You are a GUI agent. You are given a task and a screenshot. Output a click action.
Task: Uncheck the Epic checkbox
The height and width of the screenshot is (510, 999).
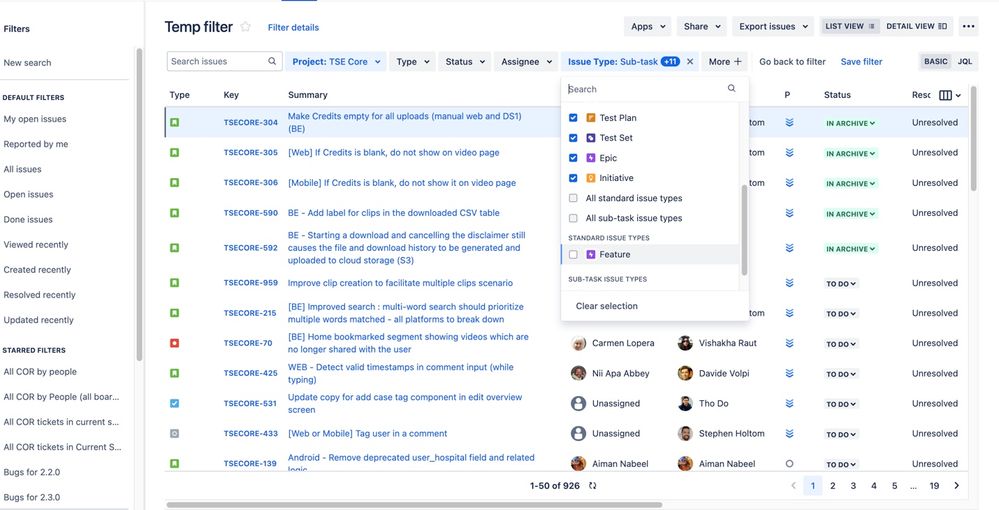coord(573,158)
